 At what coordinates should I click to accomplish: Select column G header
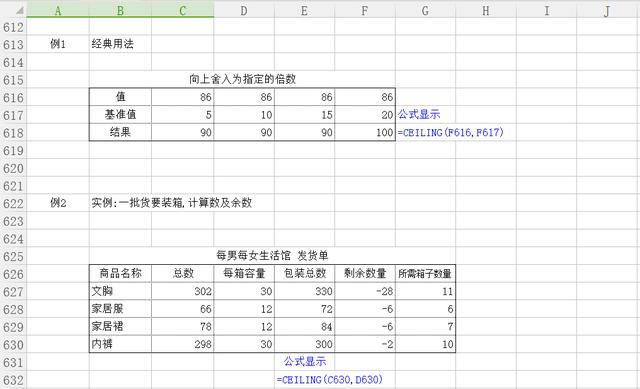point(425,10)
